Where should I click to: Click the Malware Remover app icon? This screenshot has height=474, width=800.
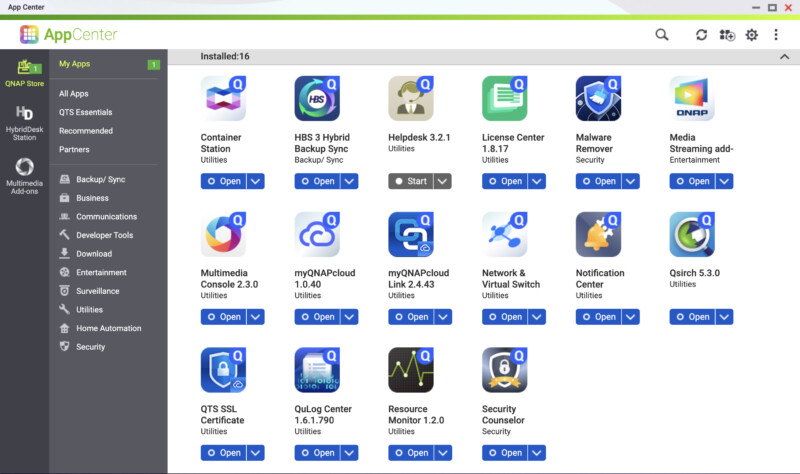coord(599,98)
